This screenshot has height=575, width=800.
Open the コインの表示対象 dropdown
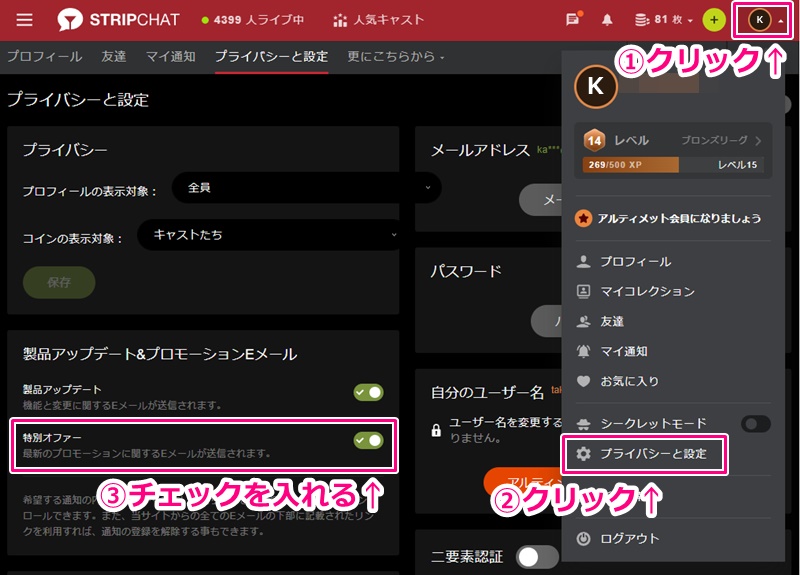pyautogui.click(x=270, y=235)
